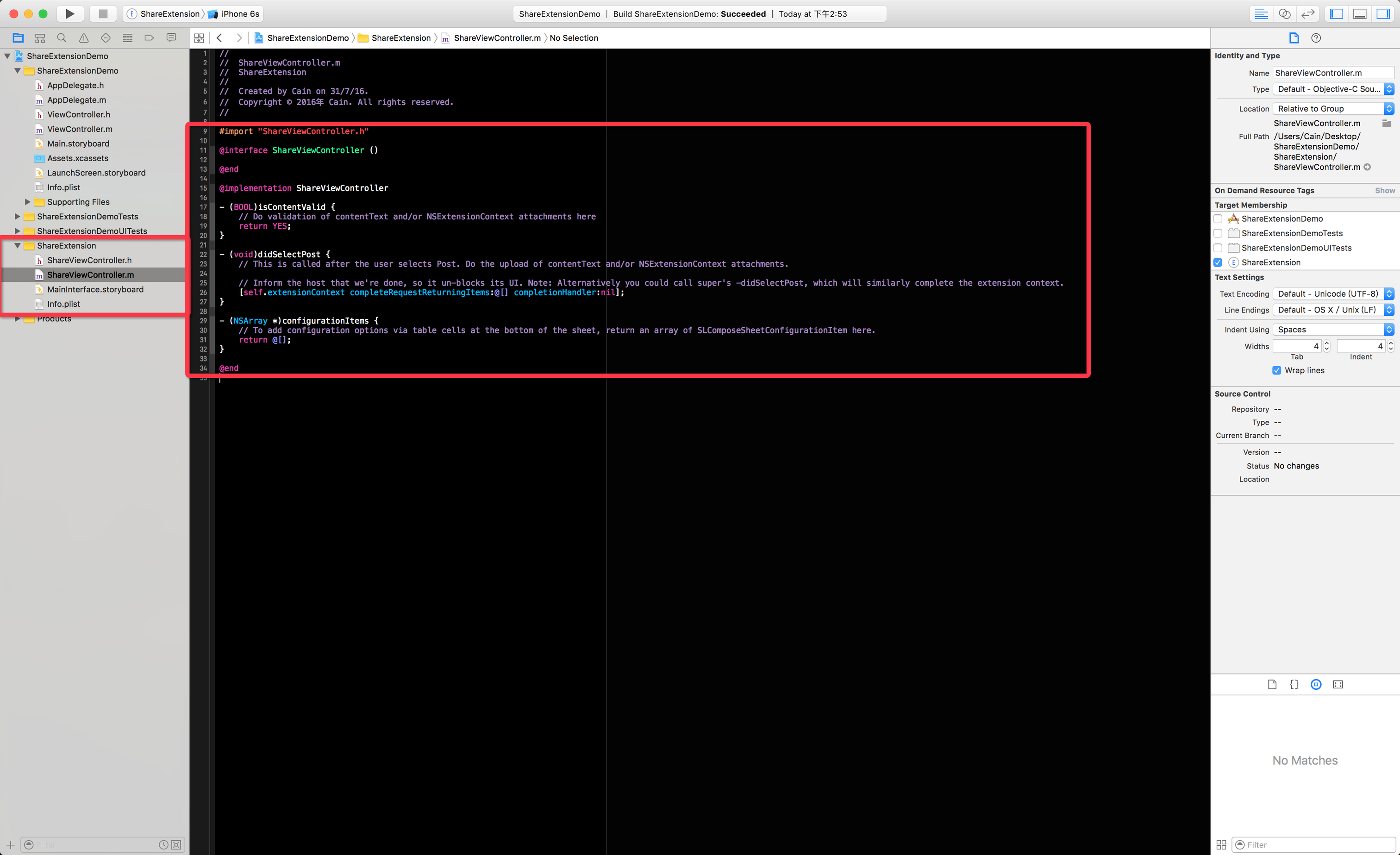Toggle the Wrap lines checkbox
This screenshot has height=855, width=1400.
click(x=1277, y=370)
